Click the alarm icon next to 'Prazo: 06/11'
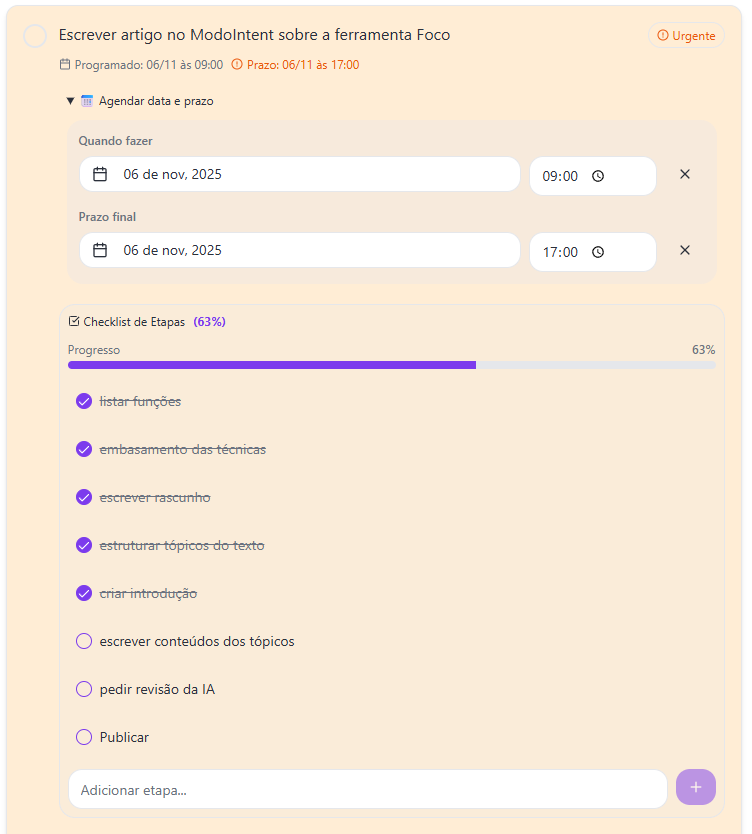This screenshot has width=752, height=834. [x=236, y=67]
